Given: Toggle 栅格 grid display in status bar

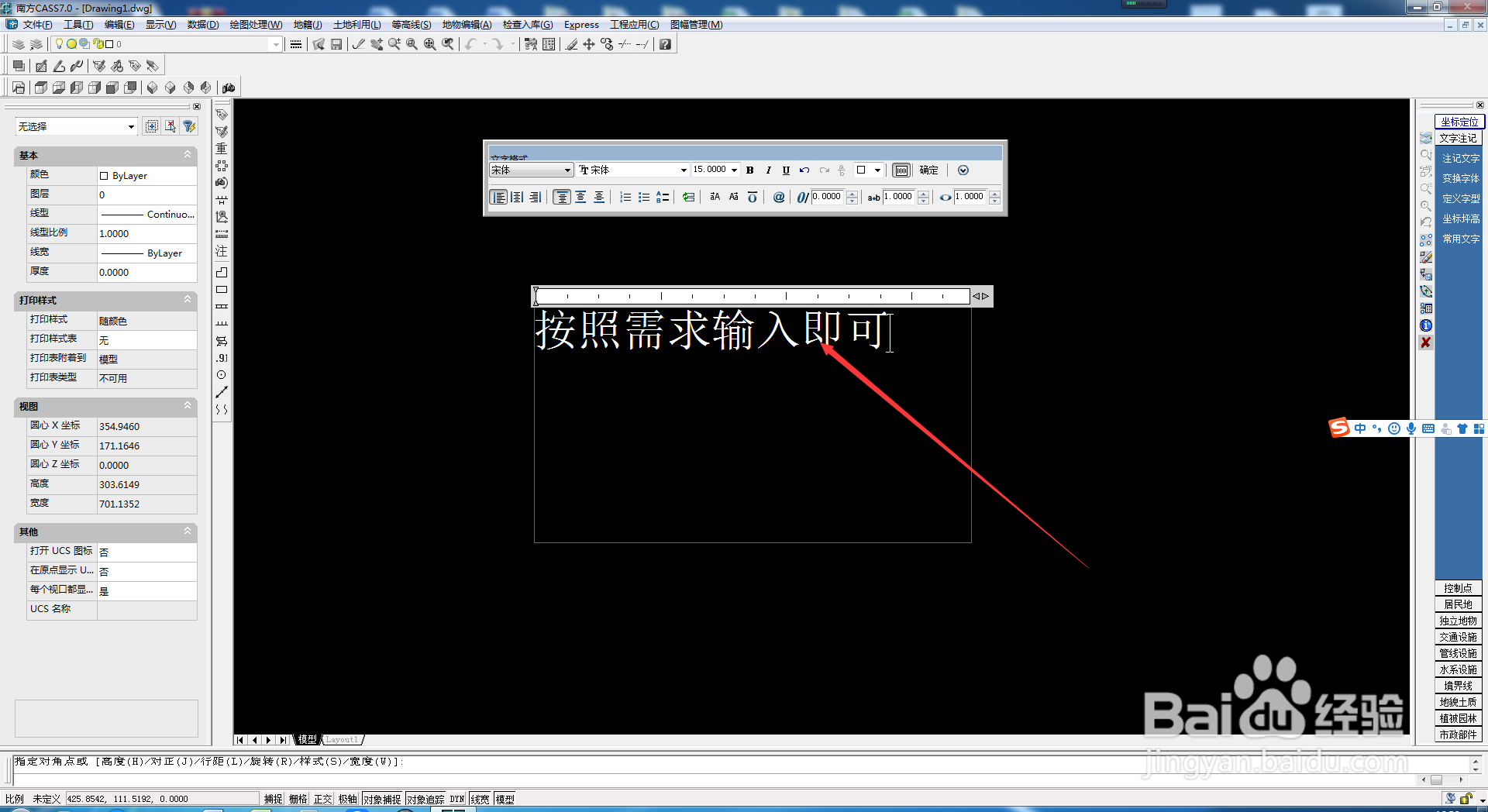Looking at the screenshot, I should [x=298, y=799].
